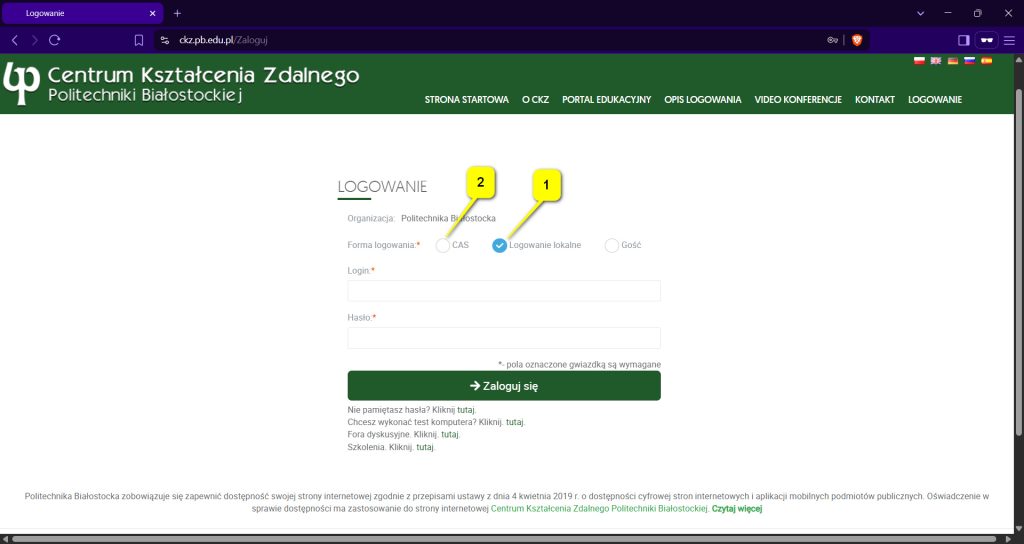Click tutaj link for forgotten password
This screenshot has height=544, width=1024.
pos(466,410)
